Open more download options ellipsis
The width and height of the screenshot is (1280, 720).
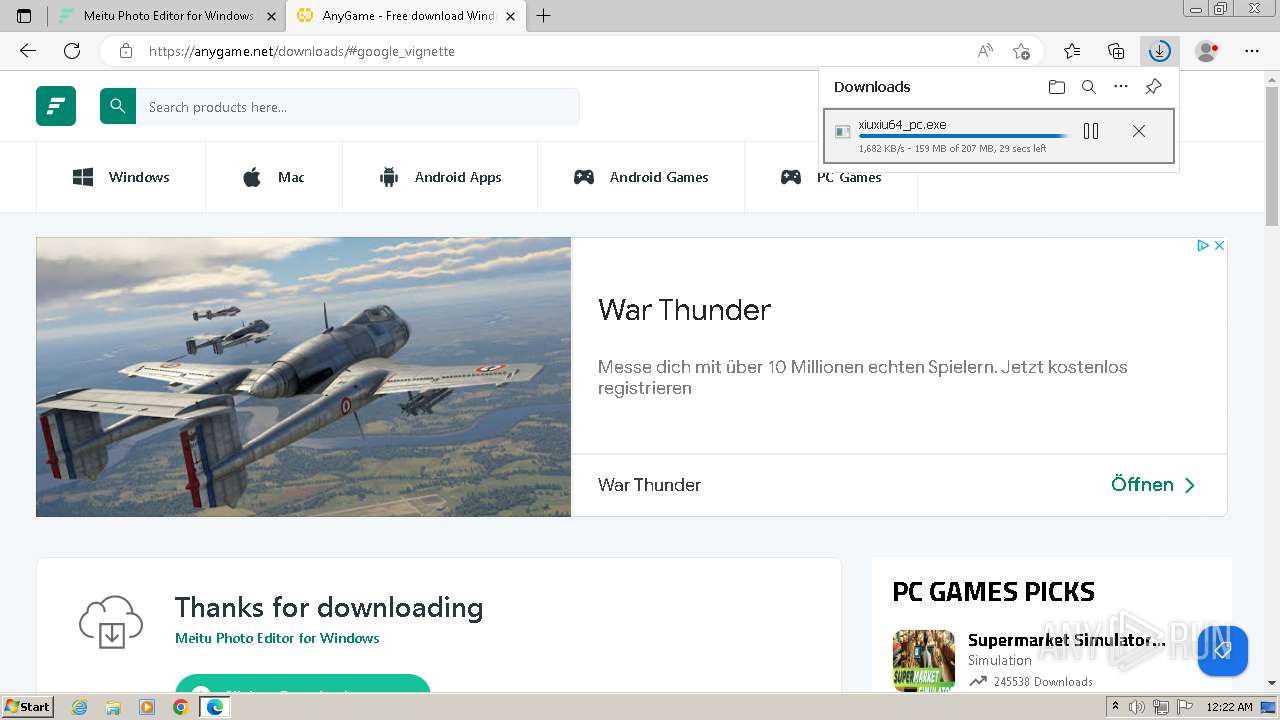pos(1121,87)
